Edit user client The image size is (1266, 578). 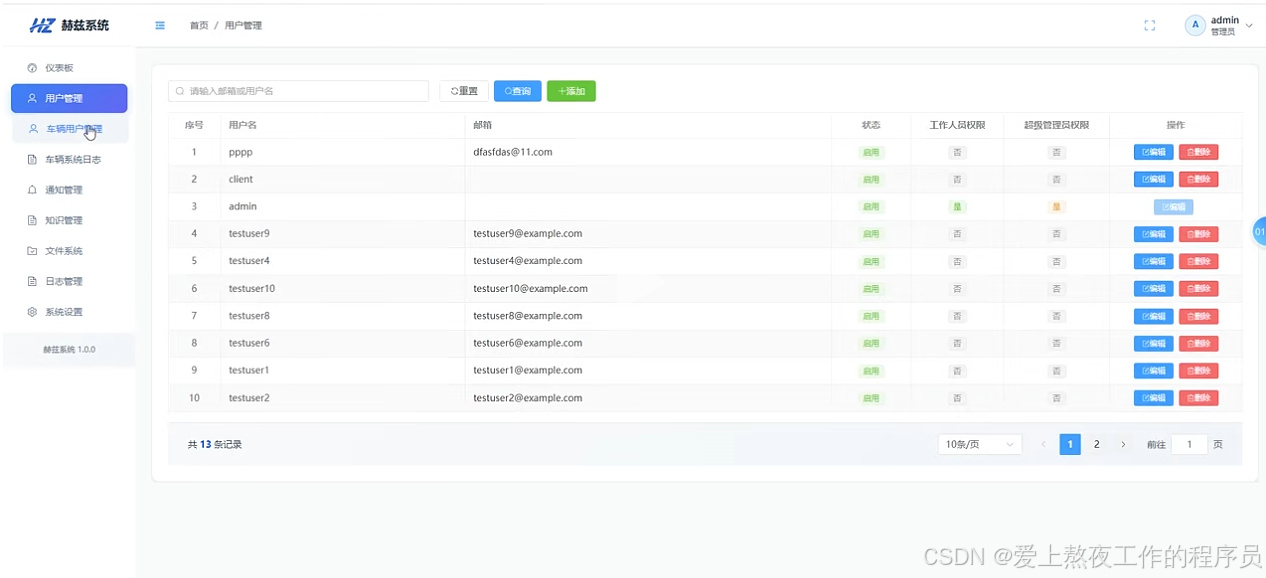coord(1153,179)
